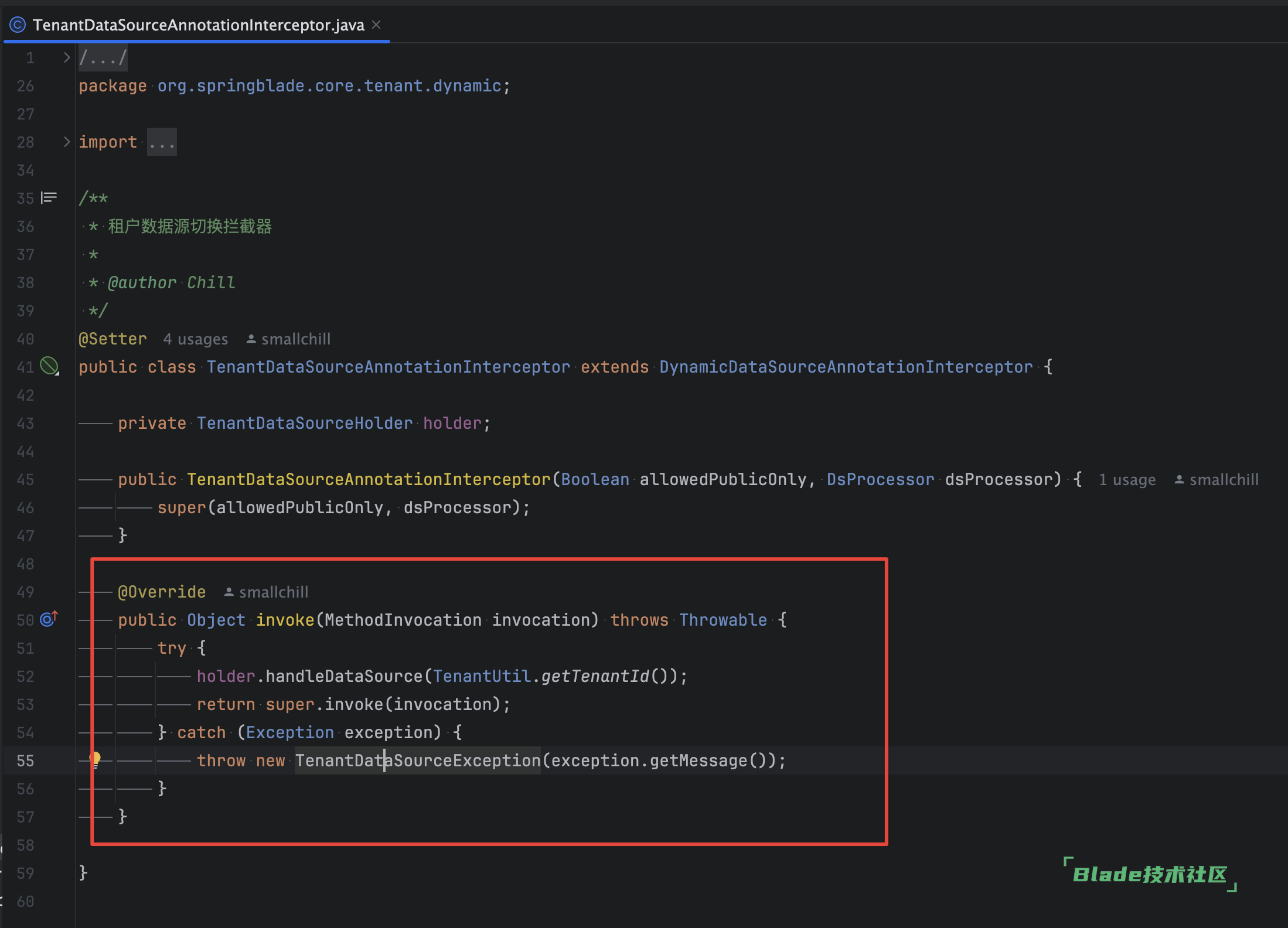Expand the folded header comment on line 1
This screenshot has width=1288, height=928.
point(67,57)
